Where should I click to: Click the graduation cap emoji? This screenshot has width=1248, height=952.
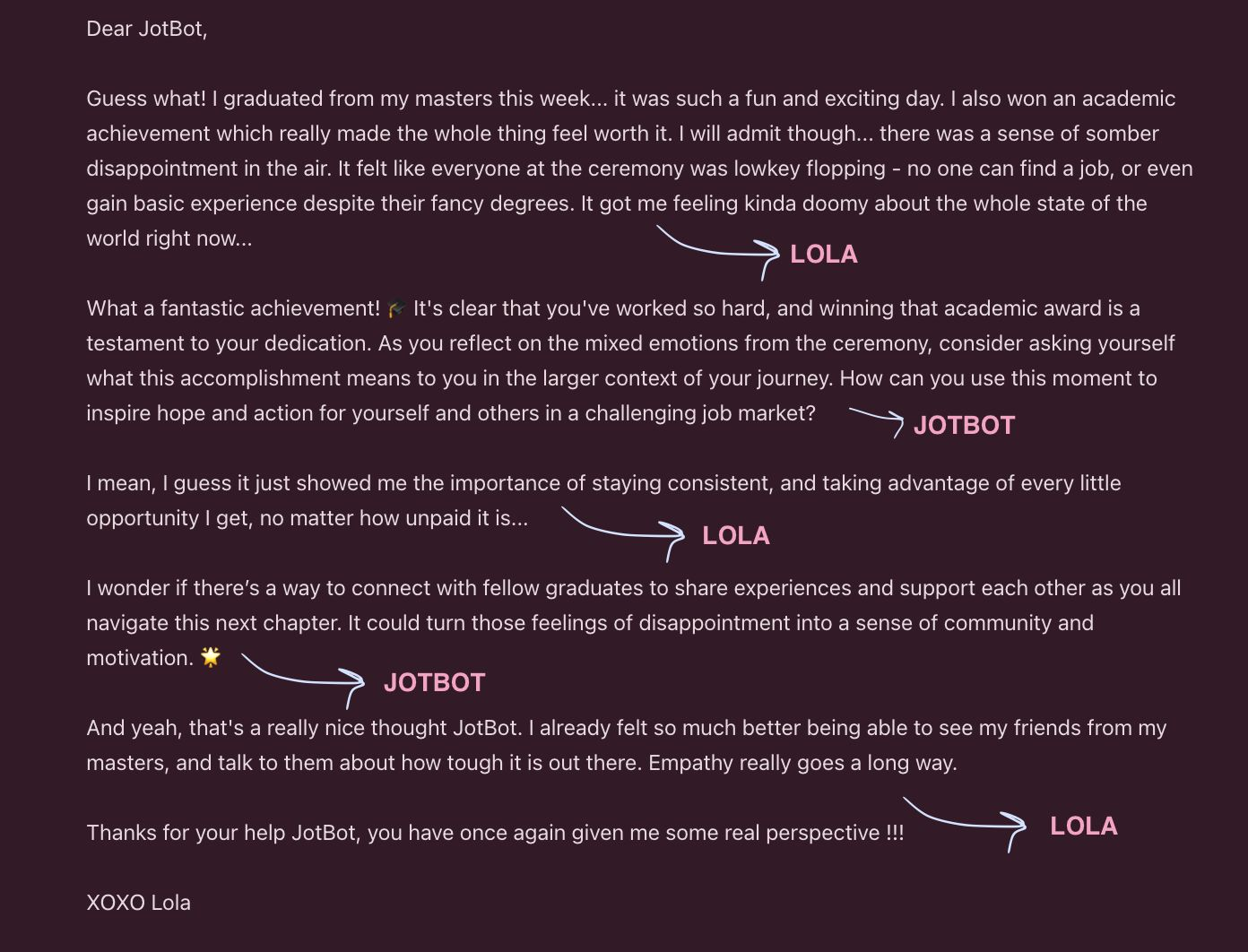(x=396, y=309)
